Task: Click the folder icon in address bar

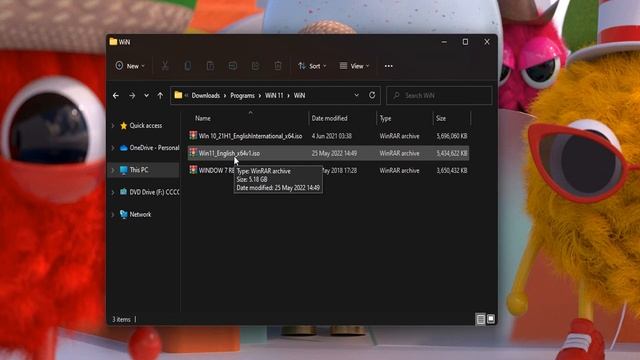Action: tap(178, 95)
